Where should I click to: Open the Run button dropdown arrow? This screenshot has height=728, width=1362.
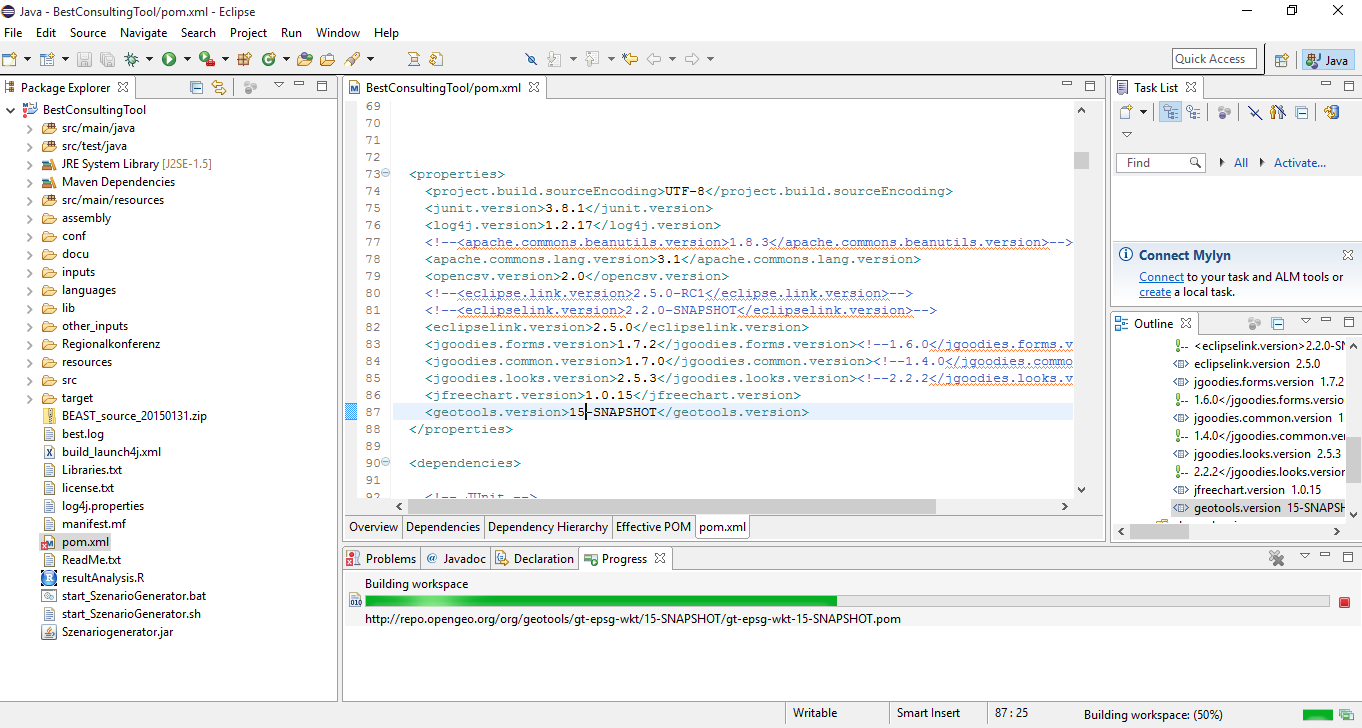click(x=187, y=59)
